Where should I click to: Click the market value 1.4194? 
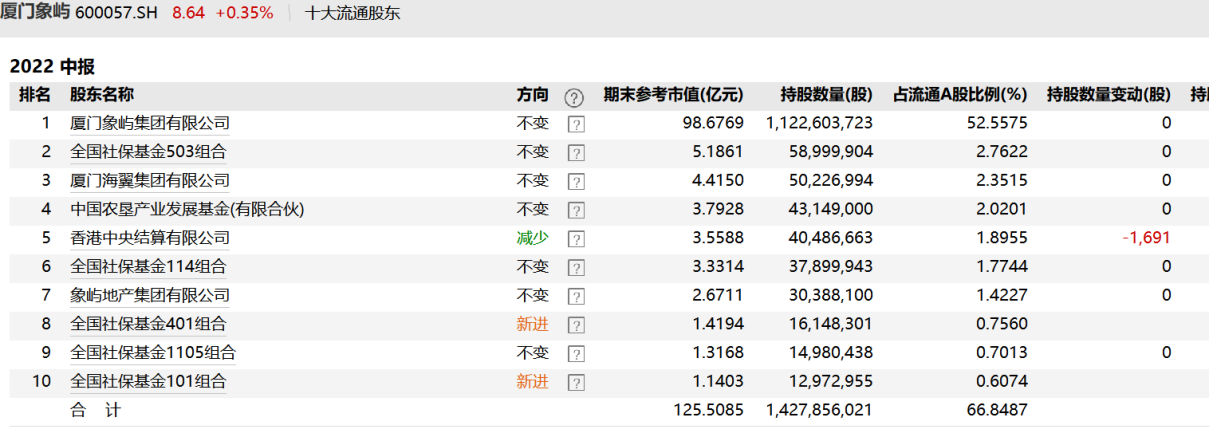718,324
